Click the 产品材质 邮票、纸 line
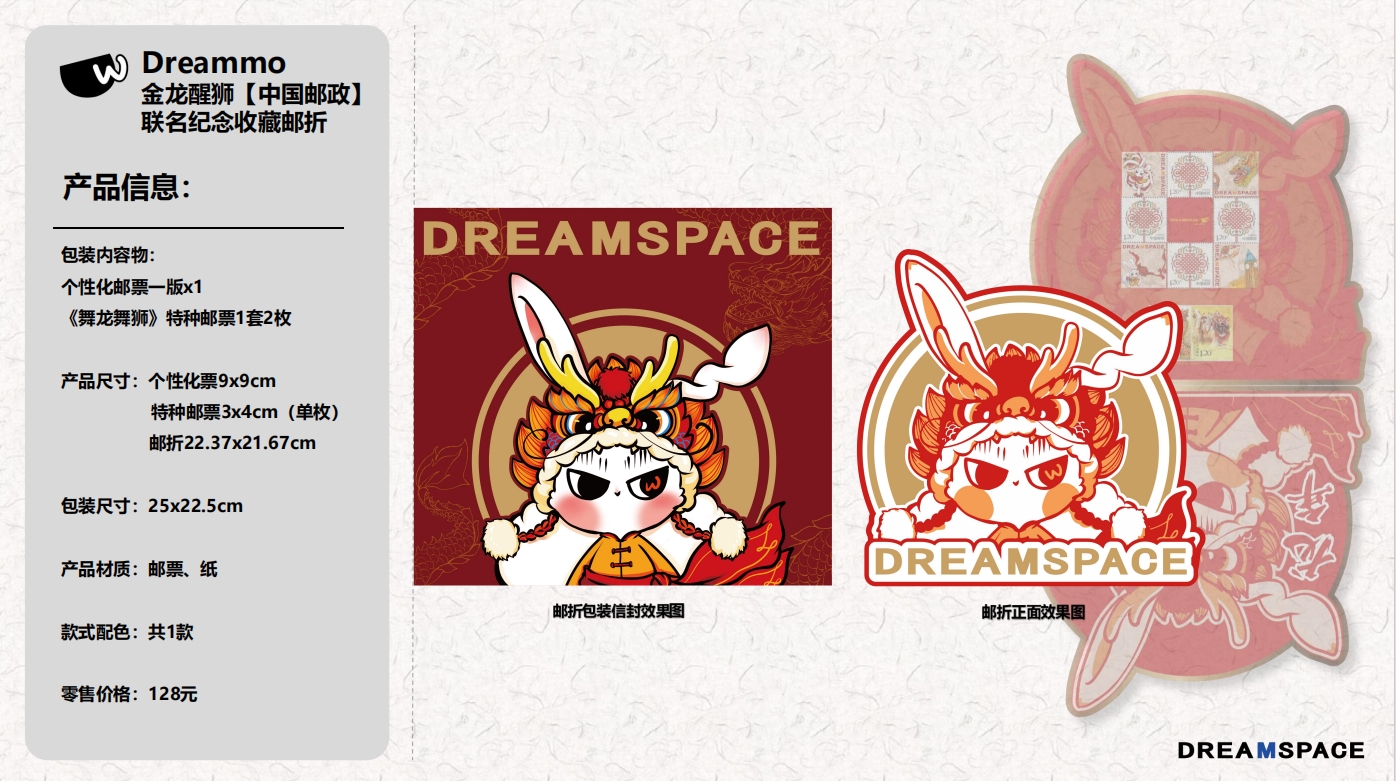Viewport: 1396px width, 781px height. pos(139,570)
